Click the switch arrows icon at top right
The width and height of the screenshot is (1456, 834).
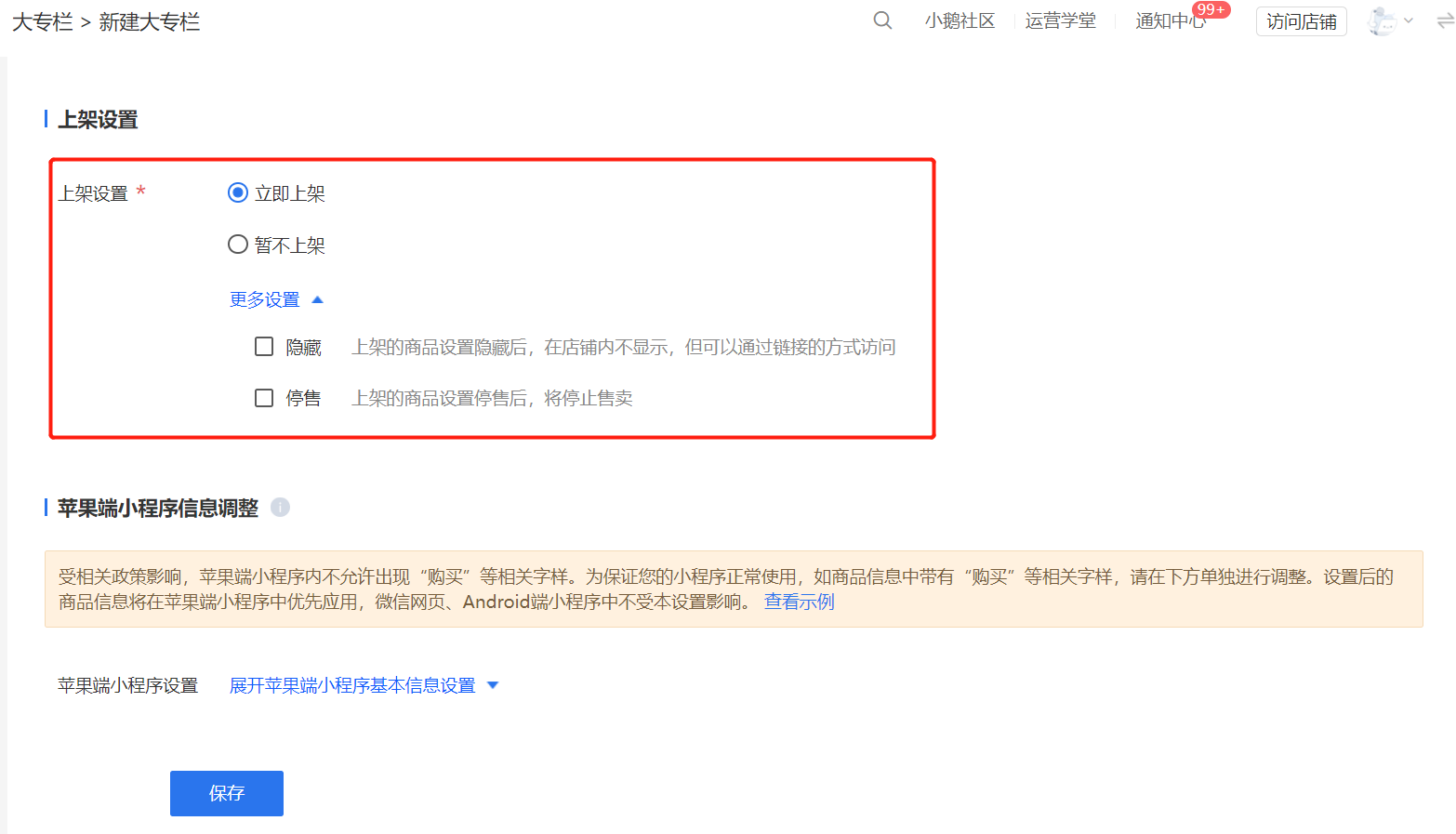point(1445,20)
